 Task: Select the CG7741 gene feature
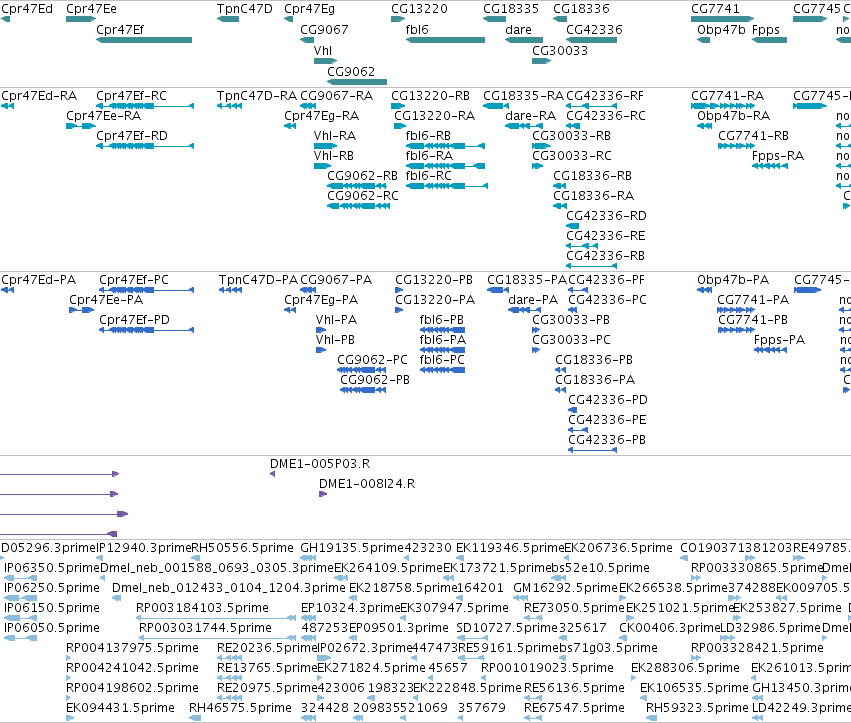click(x=722, y=19)
